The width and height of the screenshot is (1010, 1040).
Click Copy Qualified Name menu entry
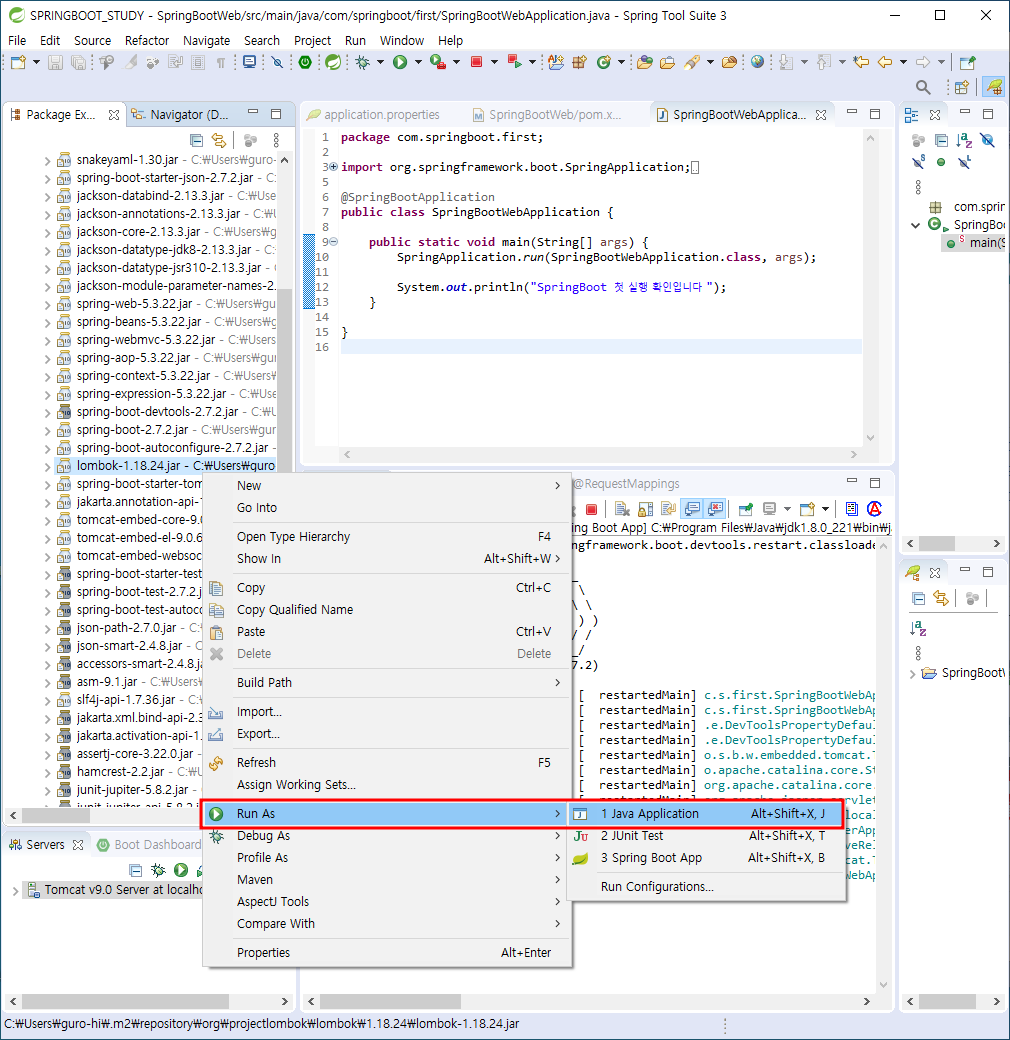click(385, 610)
